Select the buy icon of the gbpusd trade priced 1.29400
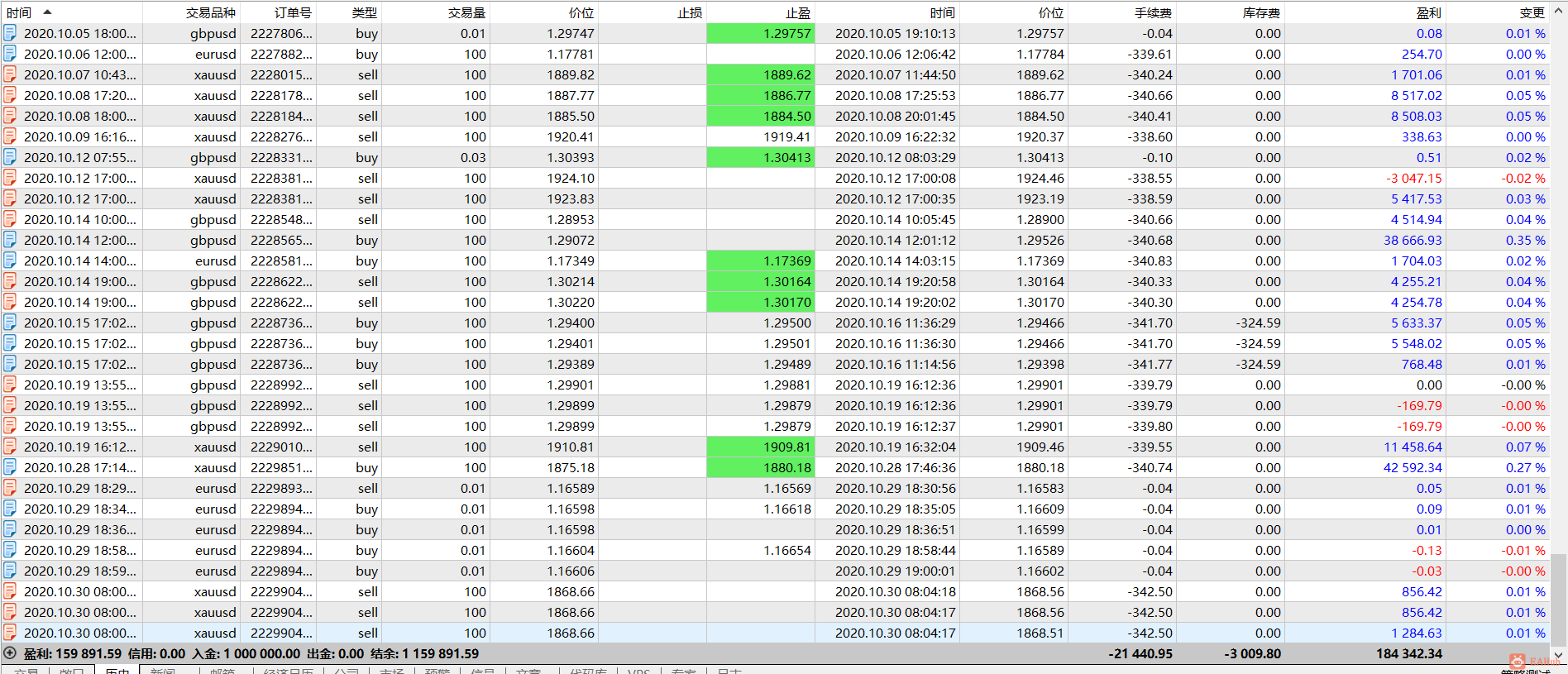The width and height of the screenshot is (1568, 674). click(10, 323)
